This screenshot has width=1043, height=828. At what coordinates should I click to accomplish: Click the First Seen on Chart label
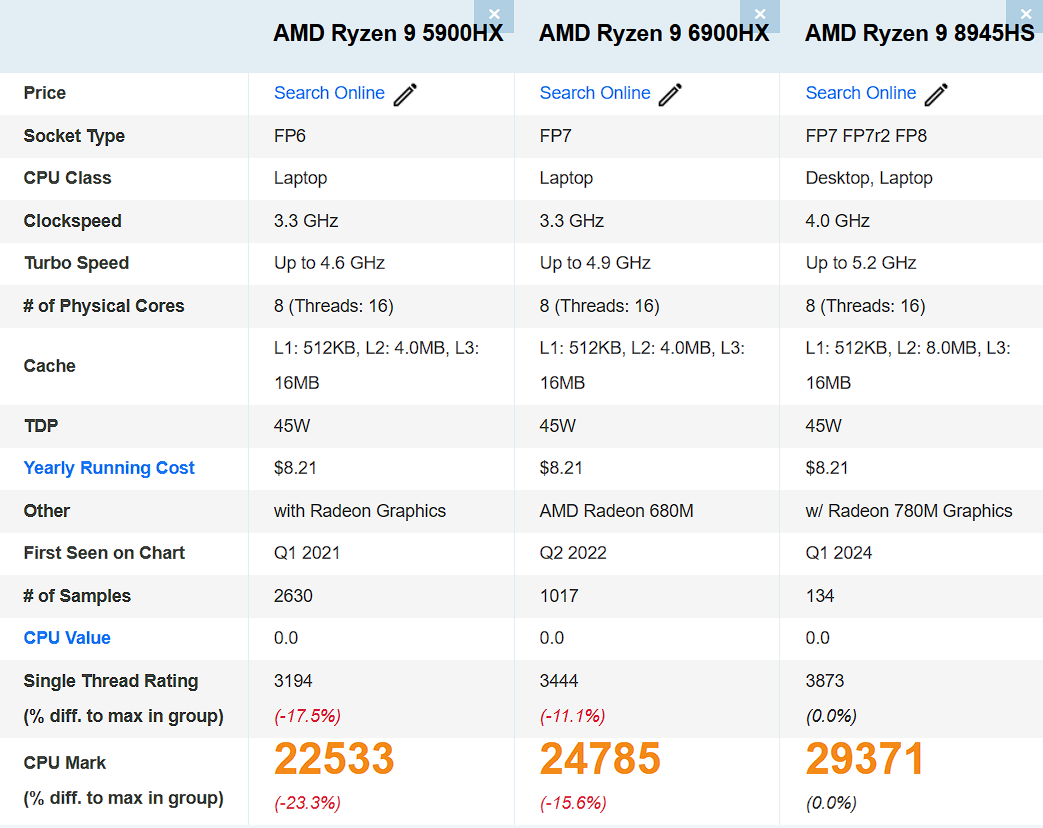click(104, 553)
